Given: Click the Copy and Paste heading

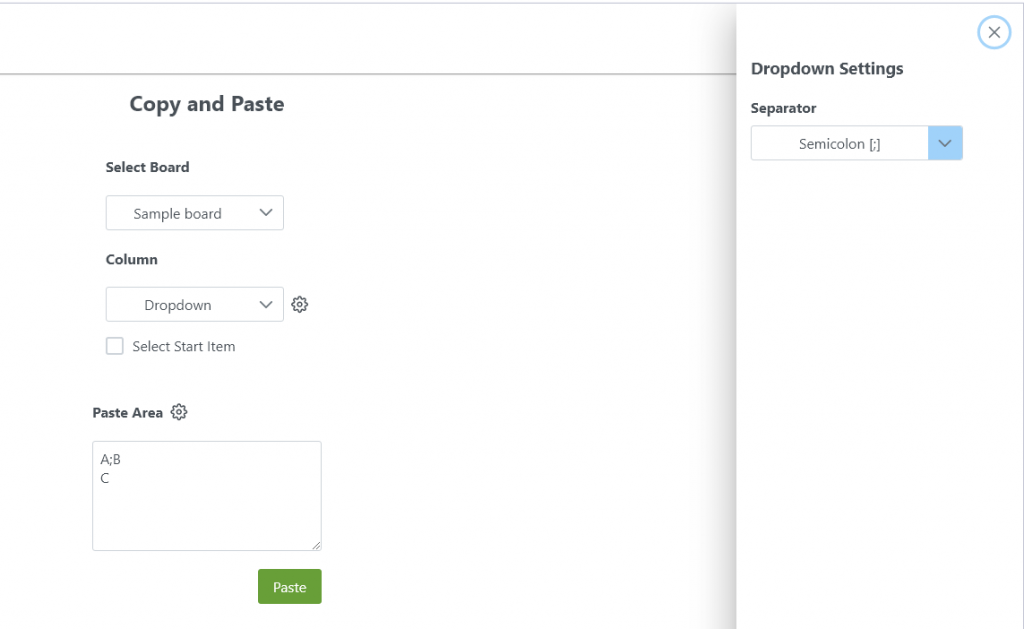Looking at the screenshot, I should pyautogui.click(x=206, y=105).
